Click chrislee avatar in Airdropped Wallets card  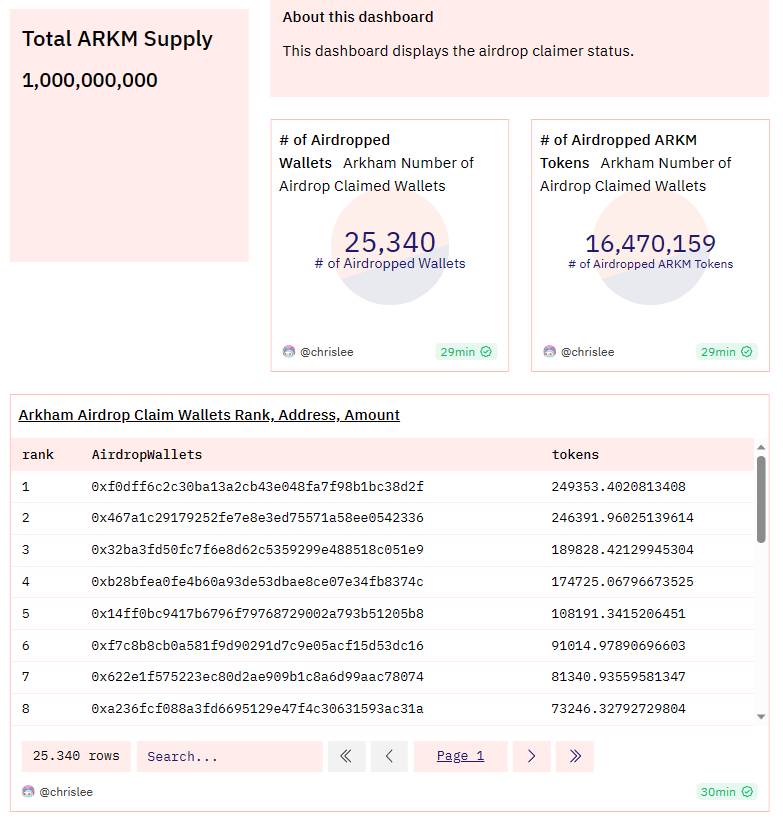tap(289, 352)
